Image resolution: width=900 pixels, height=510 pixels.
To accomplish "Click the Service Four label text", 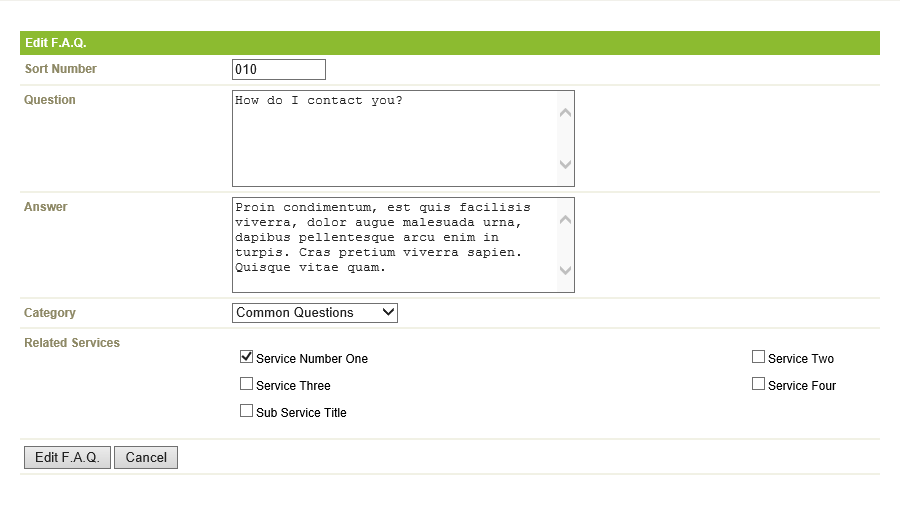I will (802, 386).
